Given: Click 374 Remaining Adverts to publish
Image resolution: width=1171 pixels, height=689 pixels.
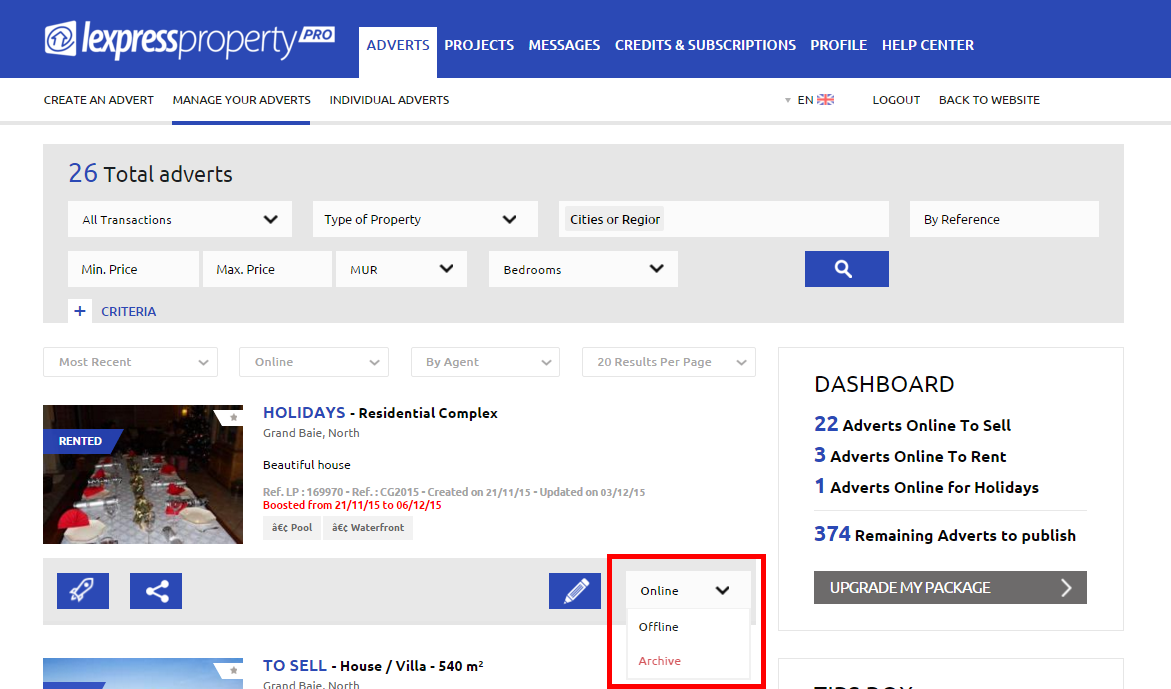Looking at the screenshot, I should (945, 534).
